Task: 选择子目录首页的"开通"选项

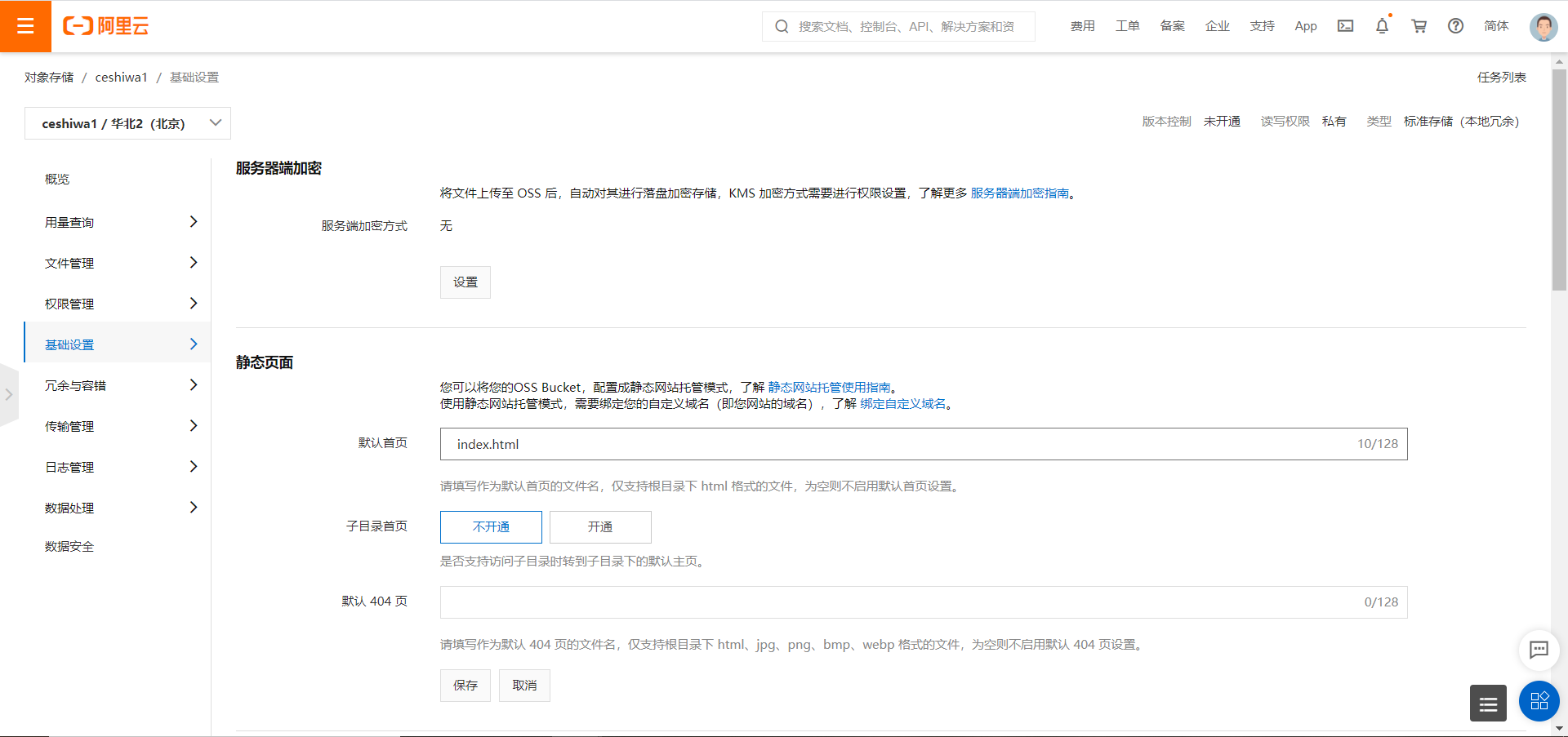Action: 600,527
